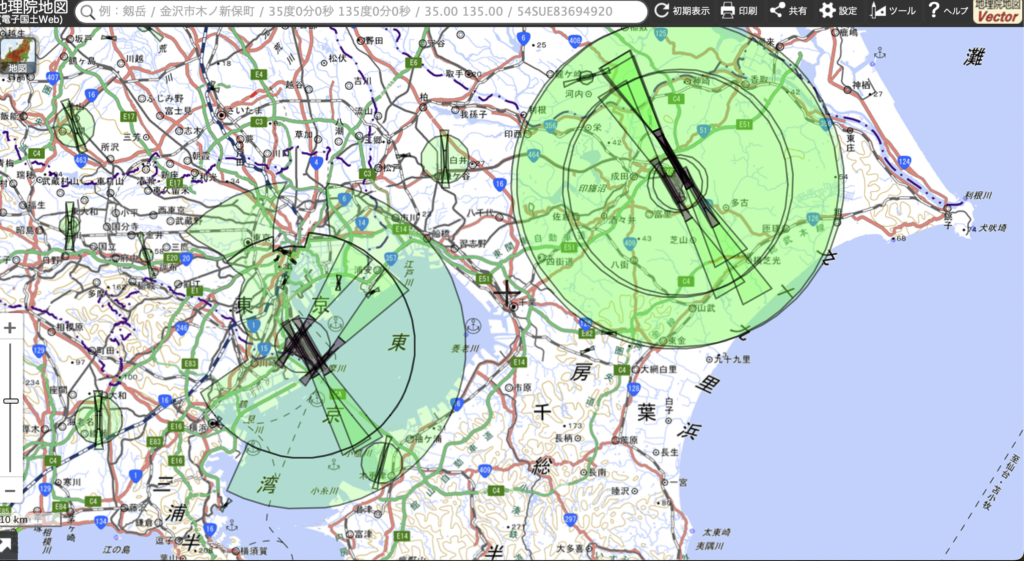Screen dimensions: 1024x561
Task: Click route 124 shield near 利根川
Action: 904,161
